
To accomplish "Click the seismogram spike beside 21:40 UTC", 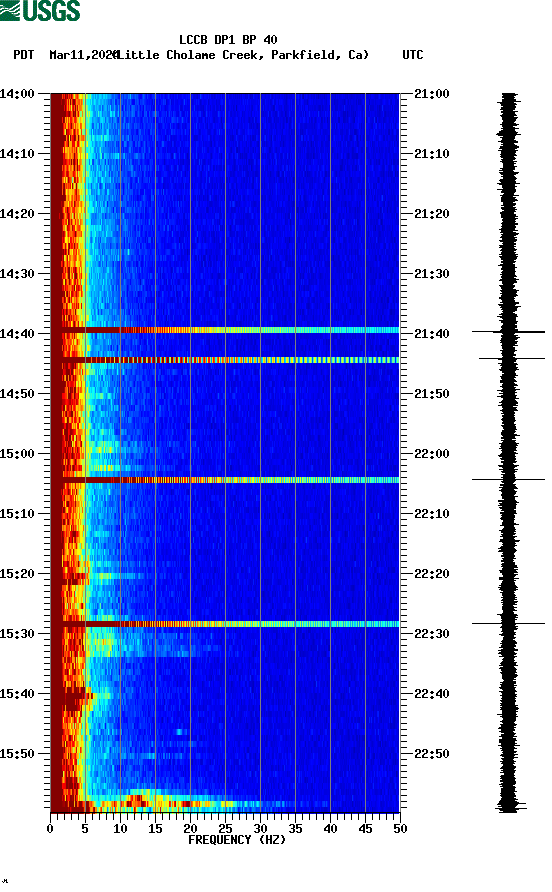I will 508,331.
